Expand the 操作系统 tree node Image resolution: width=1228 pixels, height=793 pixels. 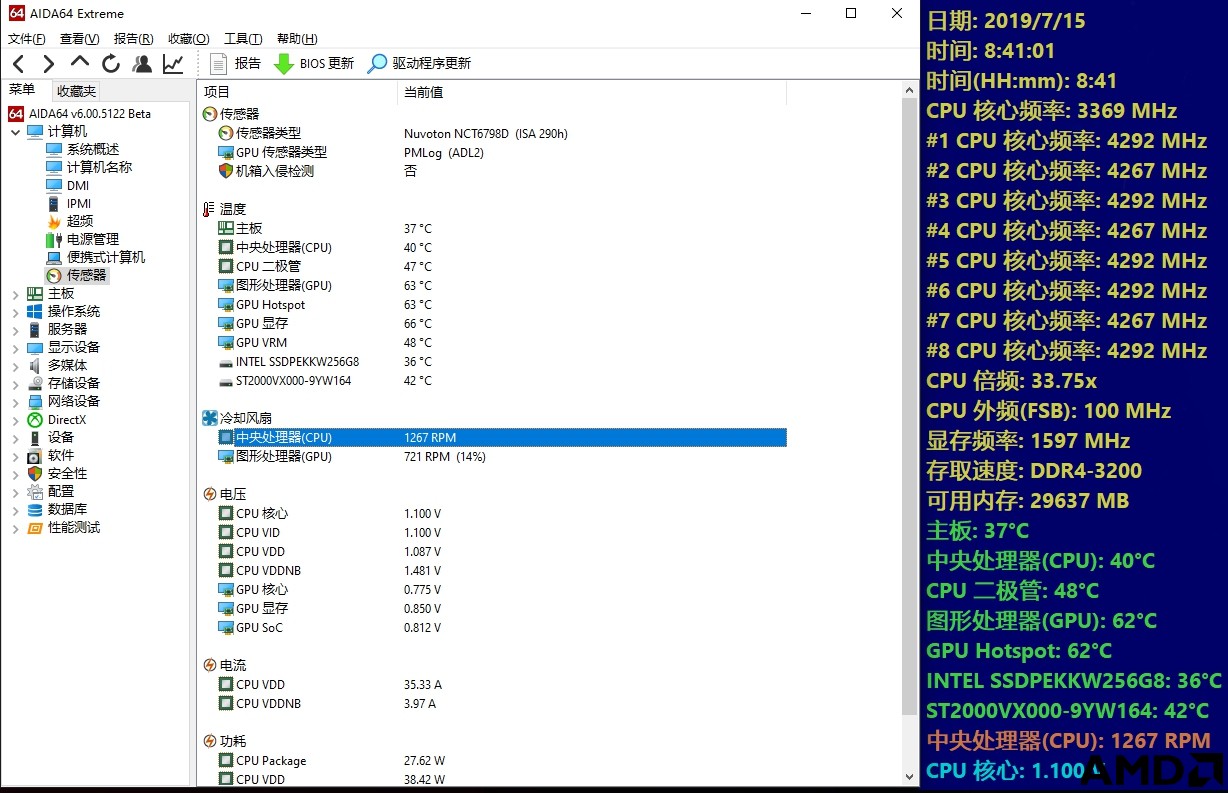(15, 311)
